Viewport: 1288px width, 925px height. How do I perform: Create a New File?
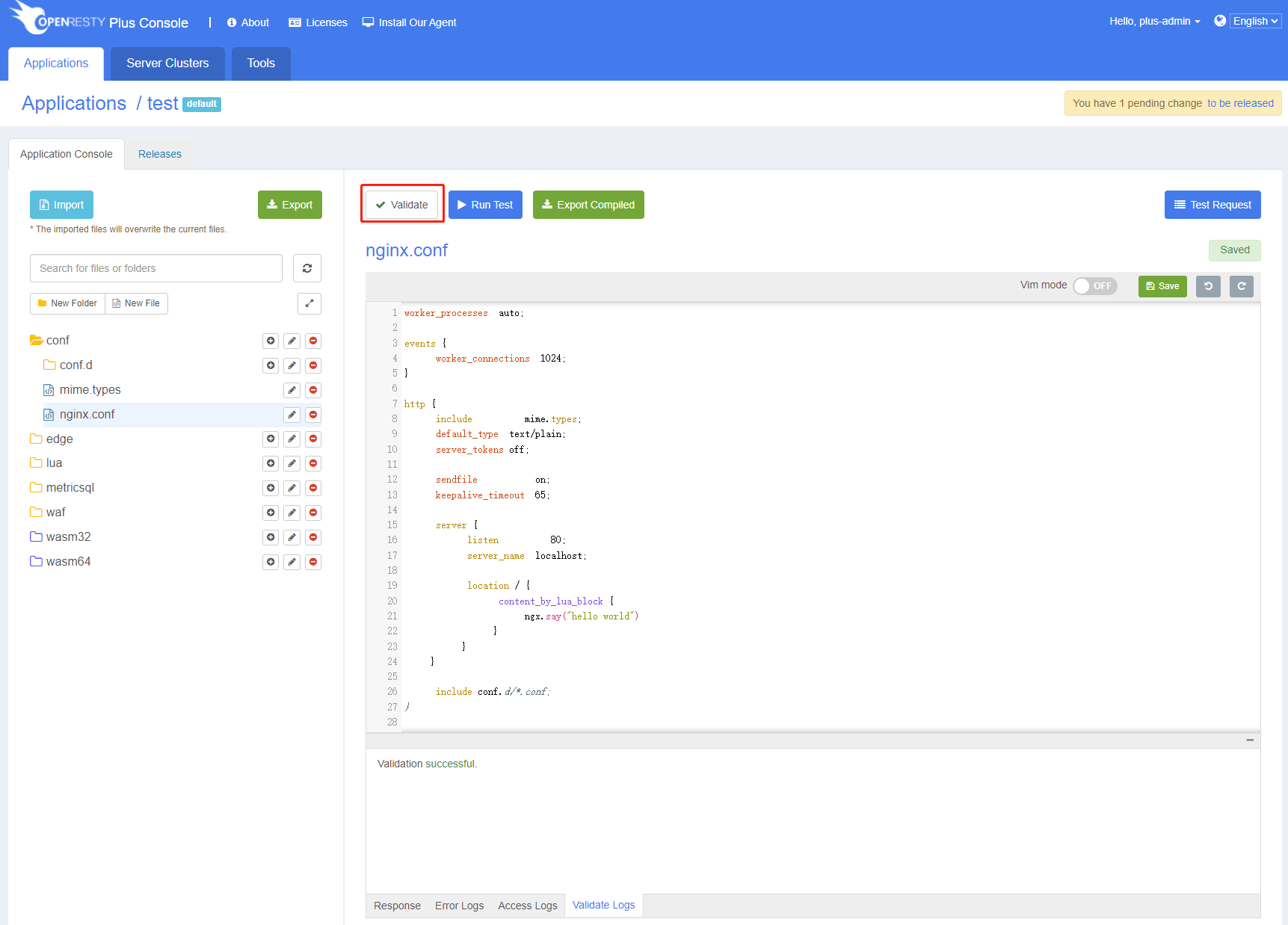click(x=136, y=303)
